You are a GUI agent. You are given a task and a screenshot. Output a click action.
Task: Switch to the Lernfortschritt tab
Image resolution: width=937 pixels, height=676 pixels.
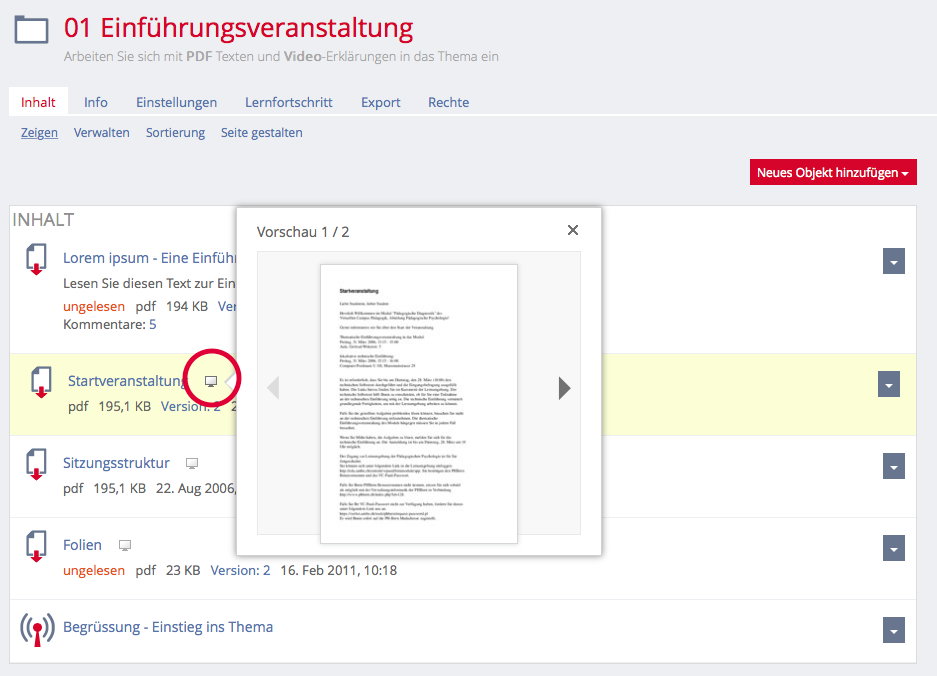pos(288,102)
